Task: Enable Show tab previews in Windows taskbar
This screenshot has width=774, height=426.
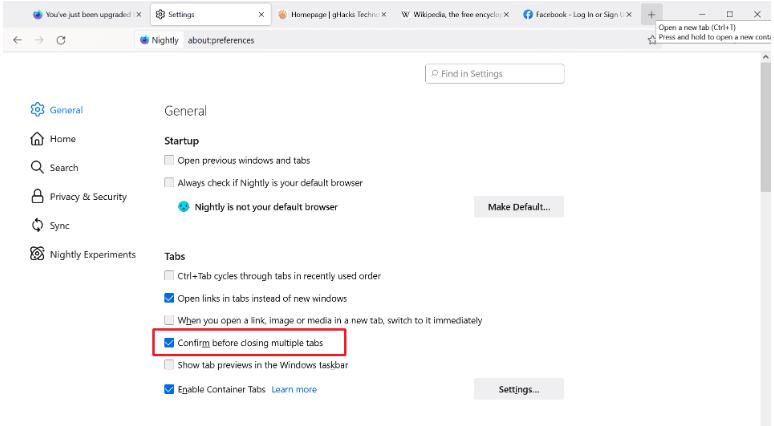Action: [168, 365]
